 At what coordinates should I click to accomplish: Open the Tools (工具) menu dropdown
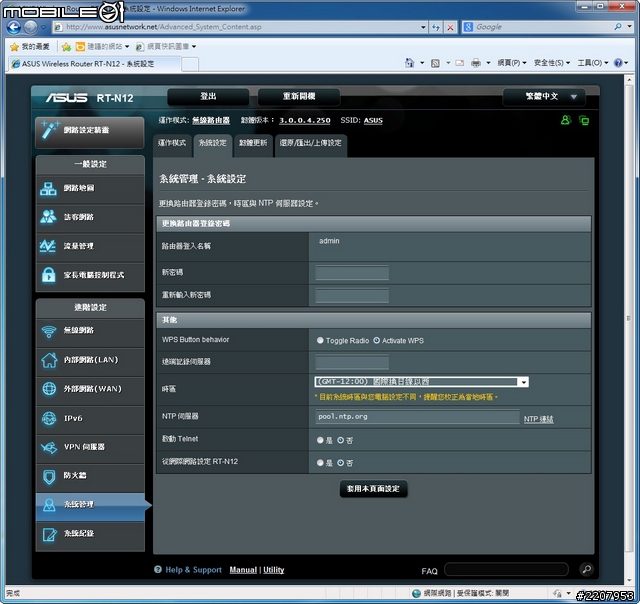(x=593, y=63)
